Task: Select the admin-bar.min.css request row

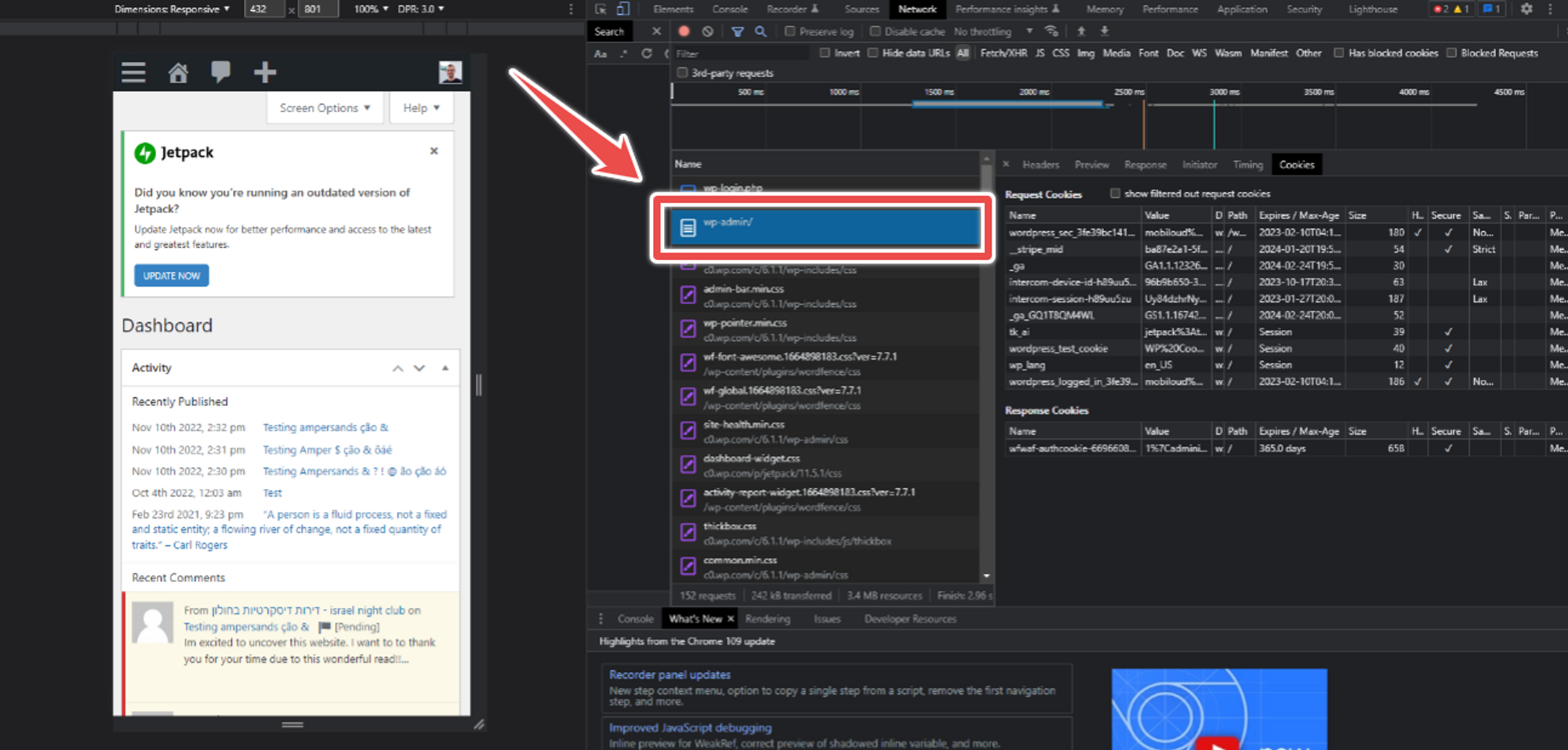Action: [826, 295]
